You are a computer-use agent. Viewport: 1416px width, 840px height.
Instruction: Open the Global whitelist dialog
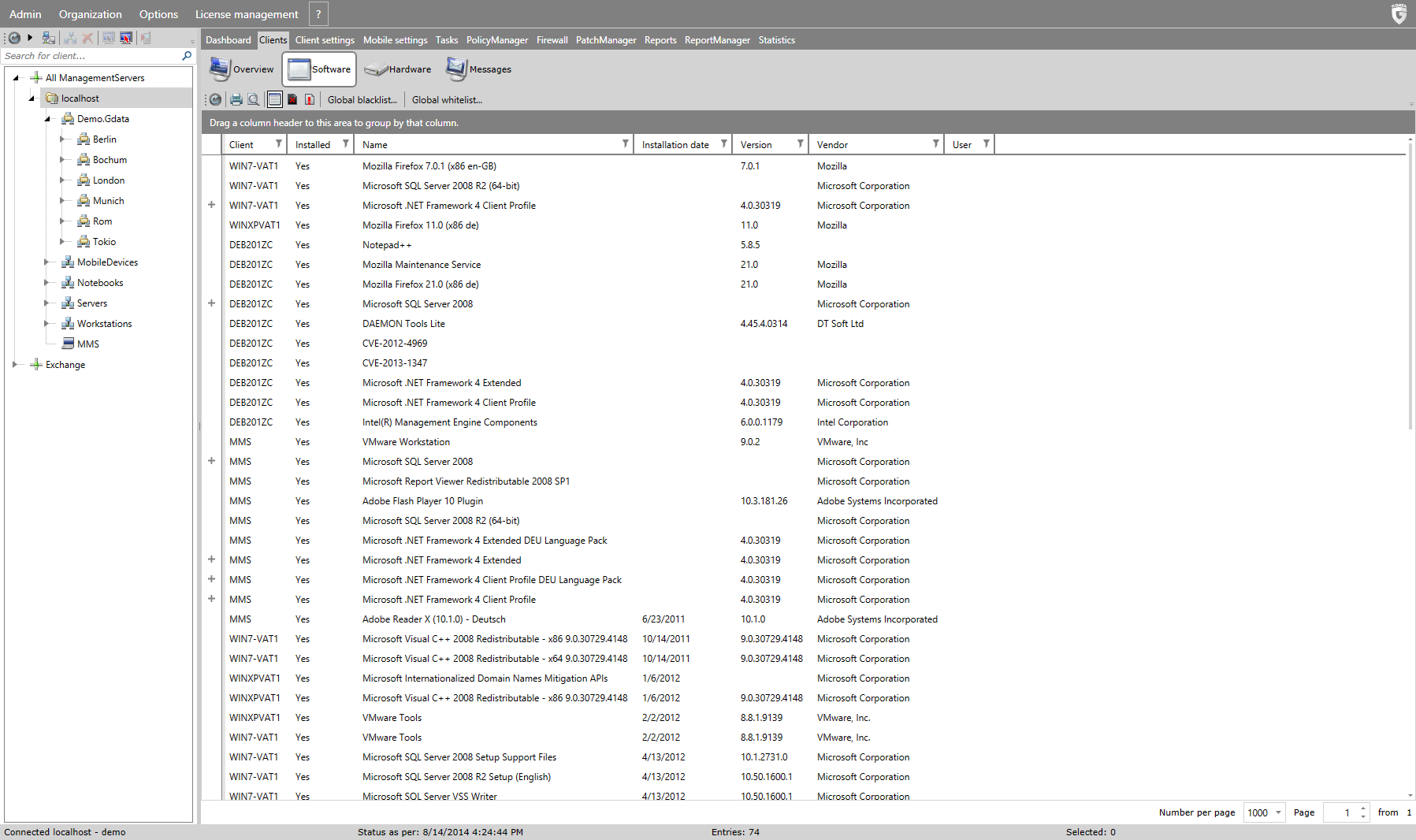(x=447, y=100)
